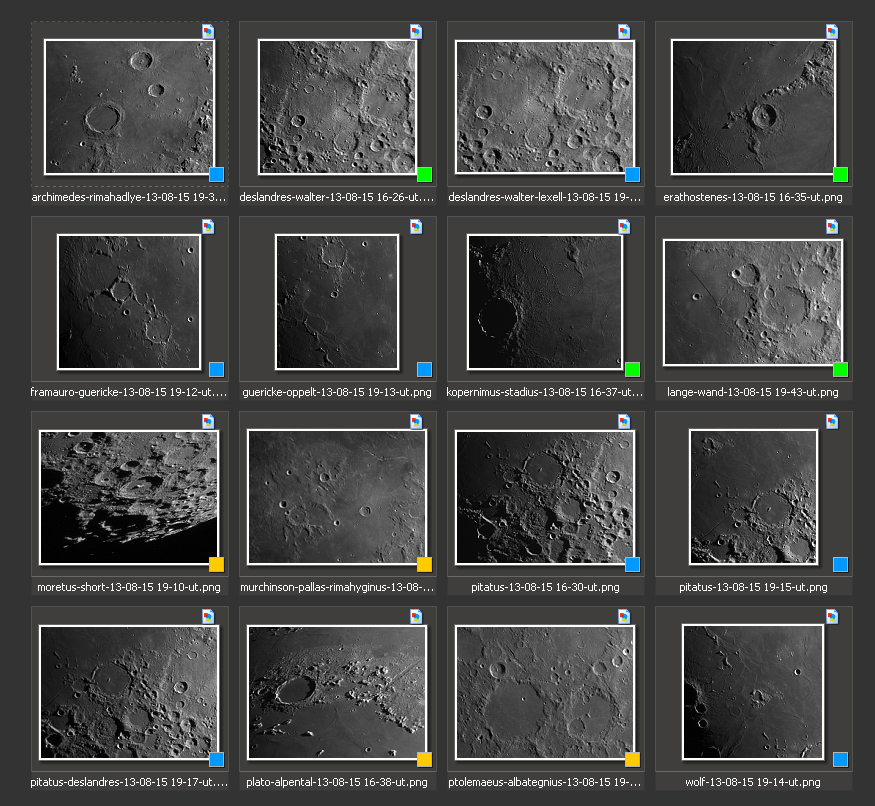Click the green label on kopernimus-stadius thumbnail

[x=632, y=369]
